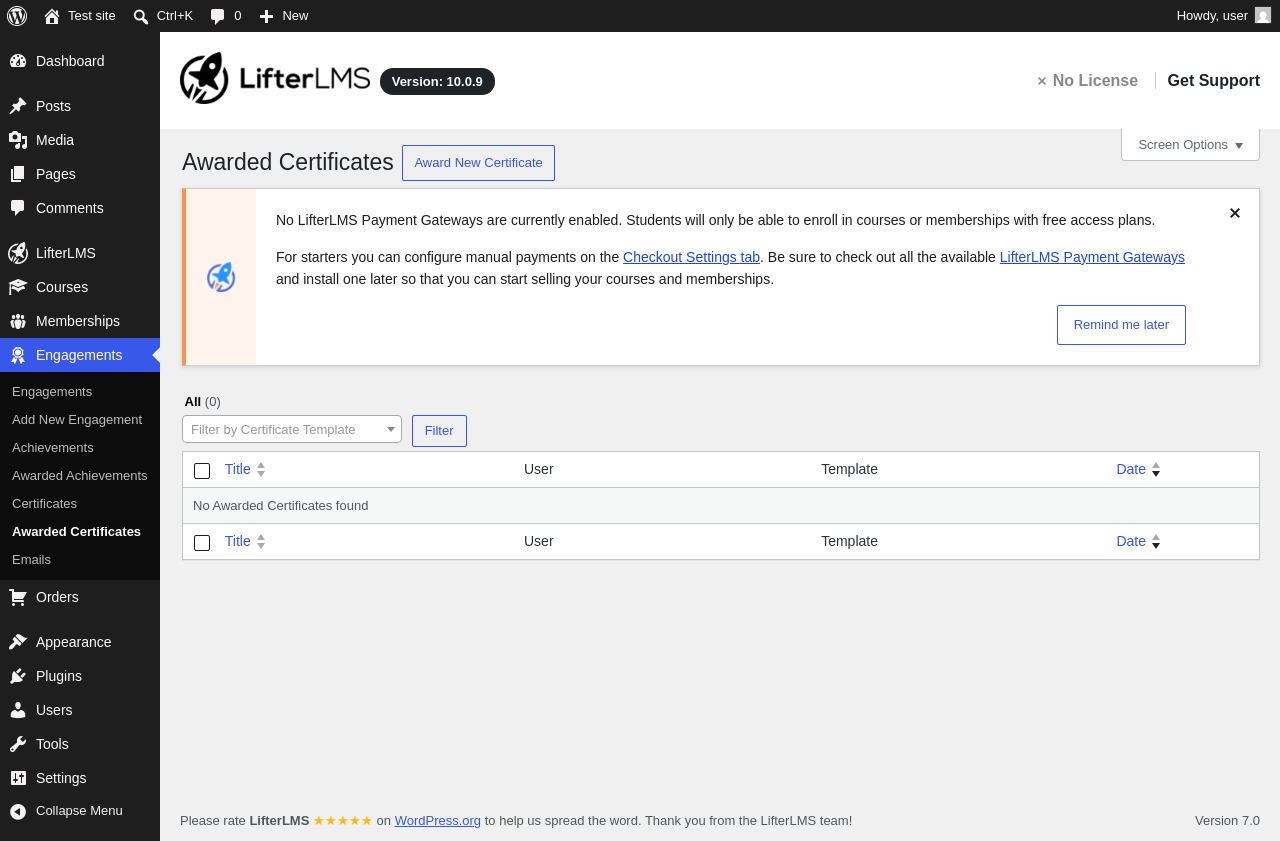
Task: Go to Awarded Achievements submenu item
Action: click(80, 475)
